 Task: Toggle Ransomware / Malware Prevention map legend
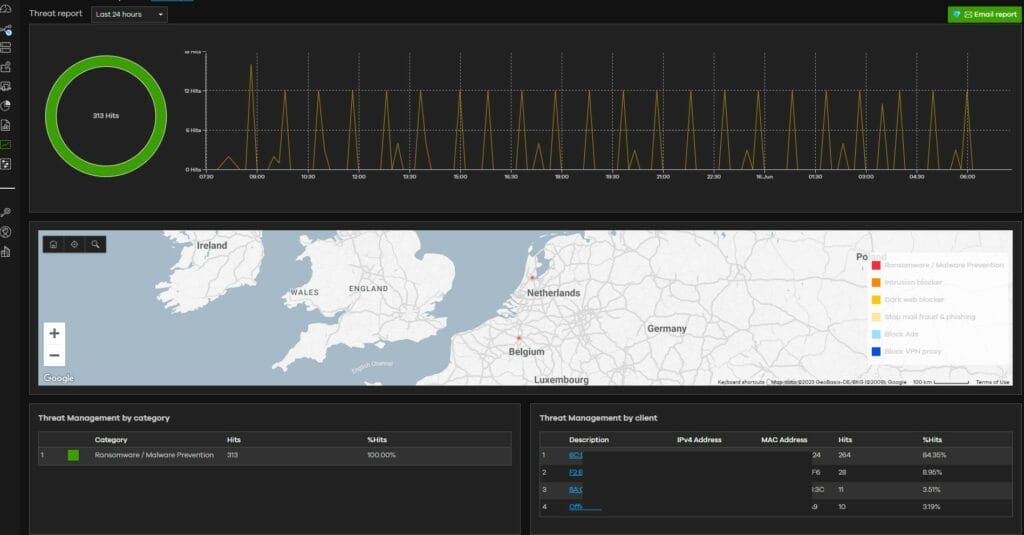coord(938,265)
